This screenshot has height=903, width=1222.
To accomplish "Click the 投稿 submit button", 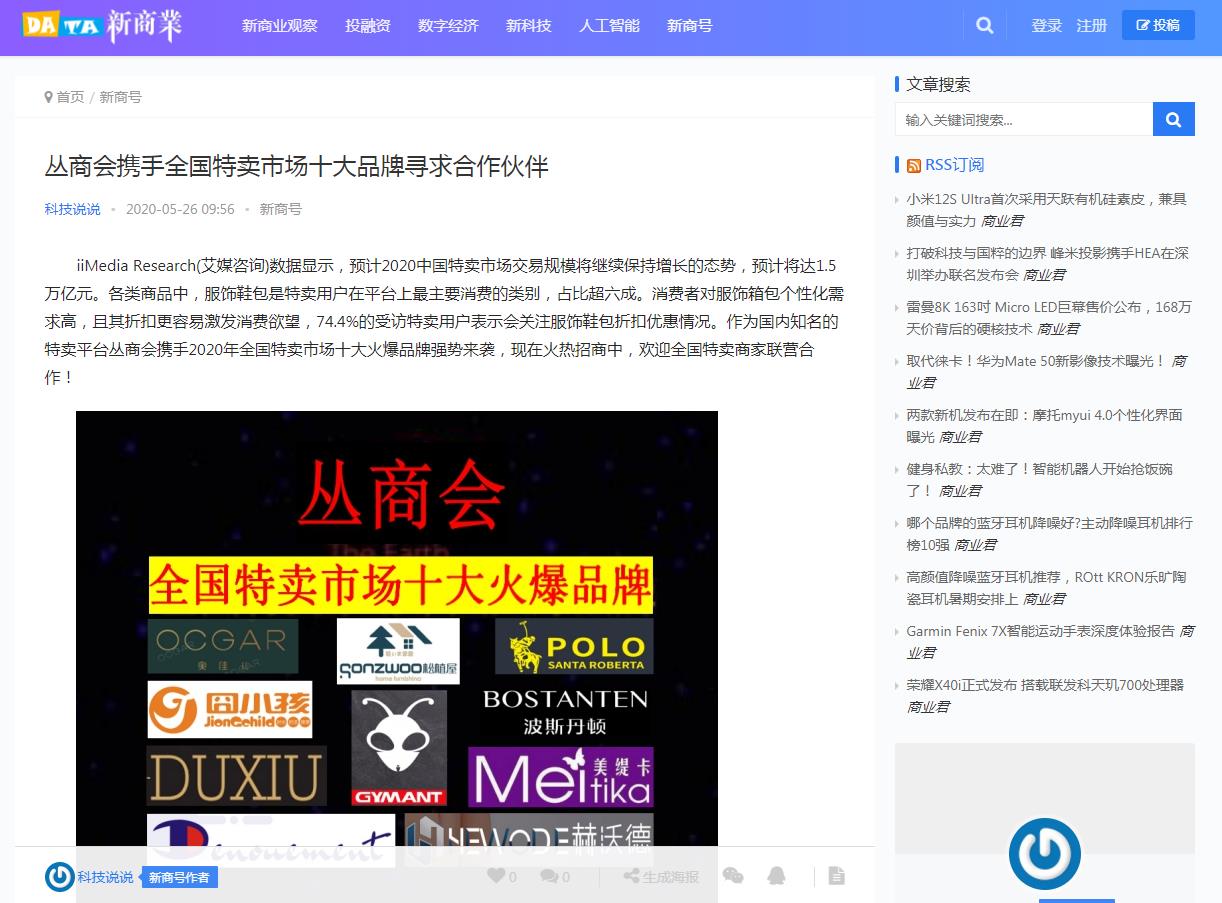I will (x=1158, y=25).
